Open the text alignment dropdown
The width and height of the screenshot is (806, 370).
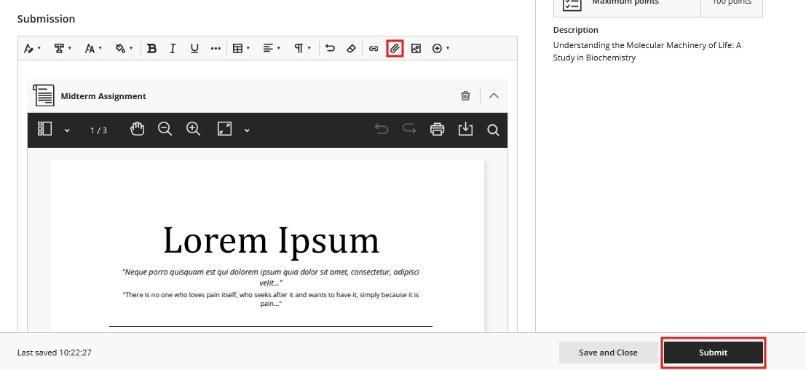(272, 49)
